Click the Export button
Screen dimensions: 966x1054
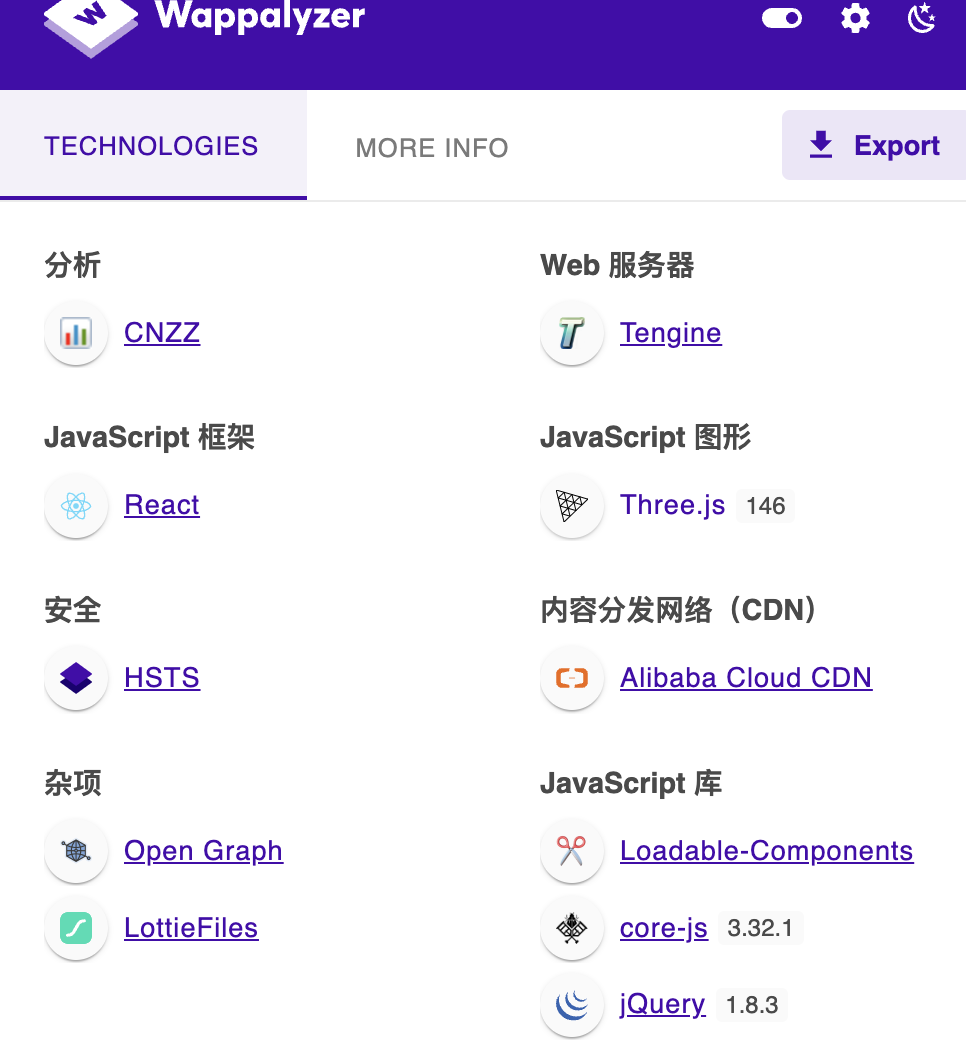(874, 145)
